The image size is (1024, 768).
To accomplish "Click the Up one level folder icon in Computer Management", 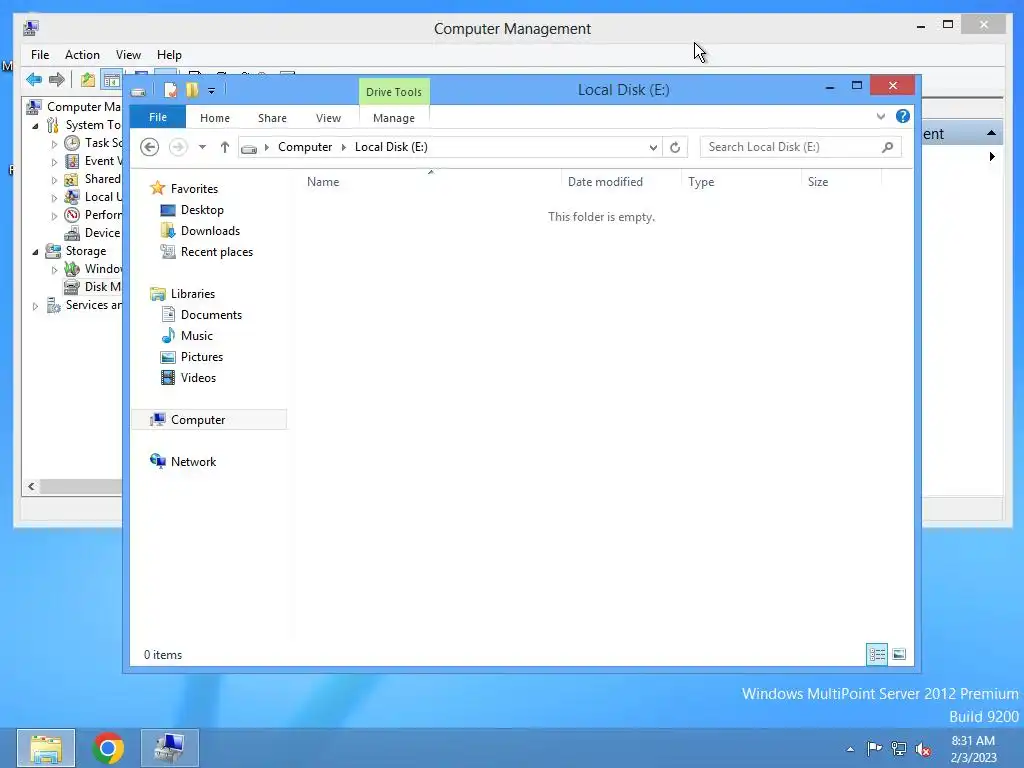I will [x=88, y=80].
